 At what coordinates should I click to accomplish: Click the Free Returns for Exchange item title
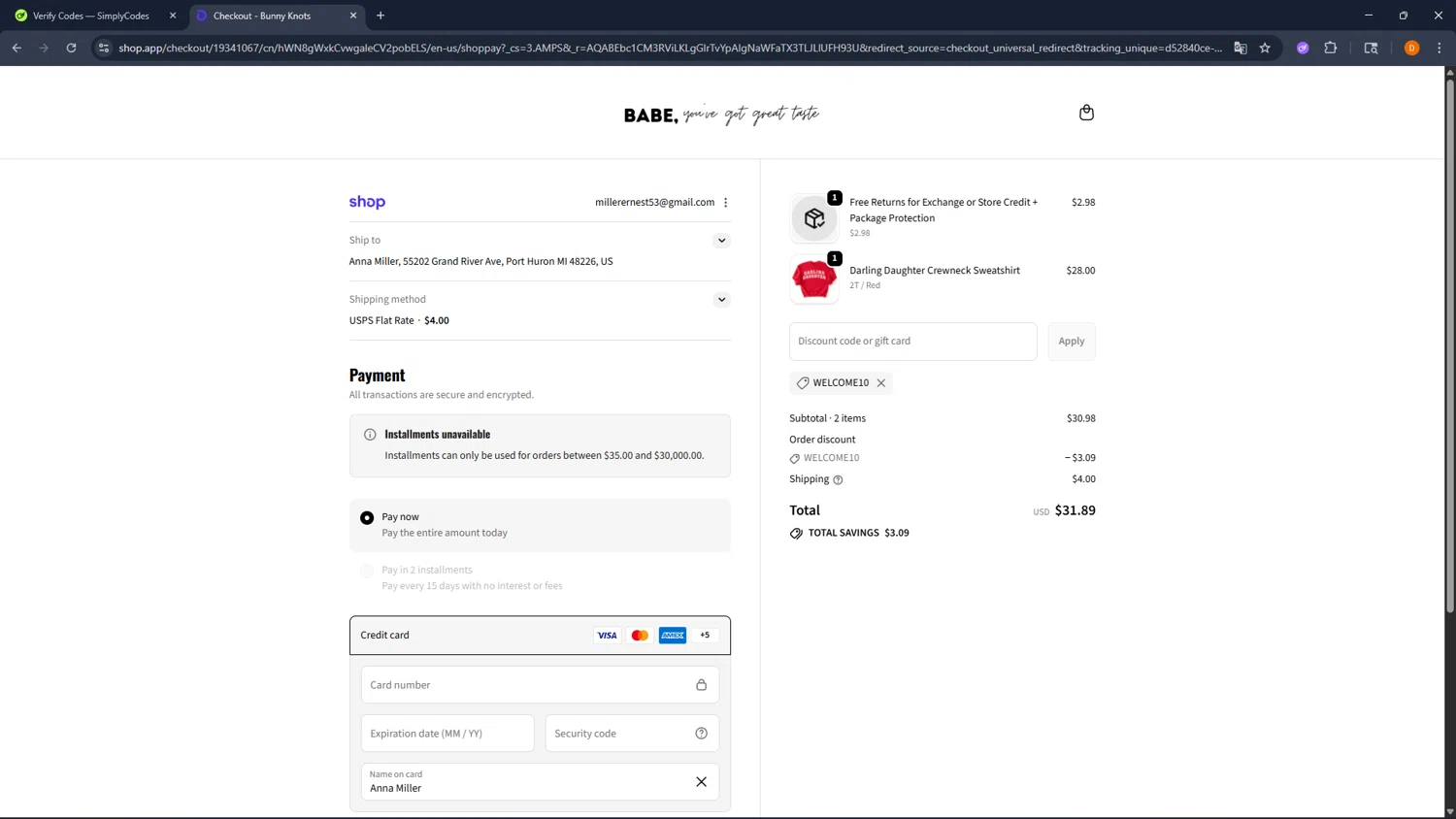click(x=943, y=210)
